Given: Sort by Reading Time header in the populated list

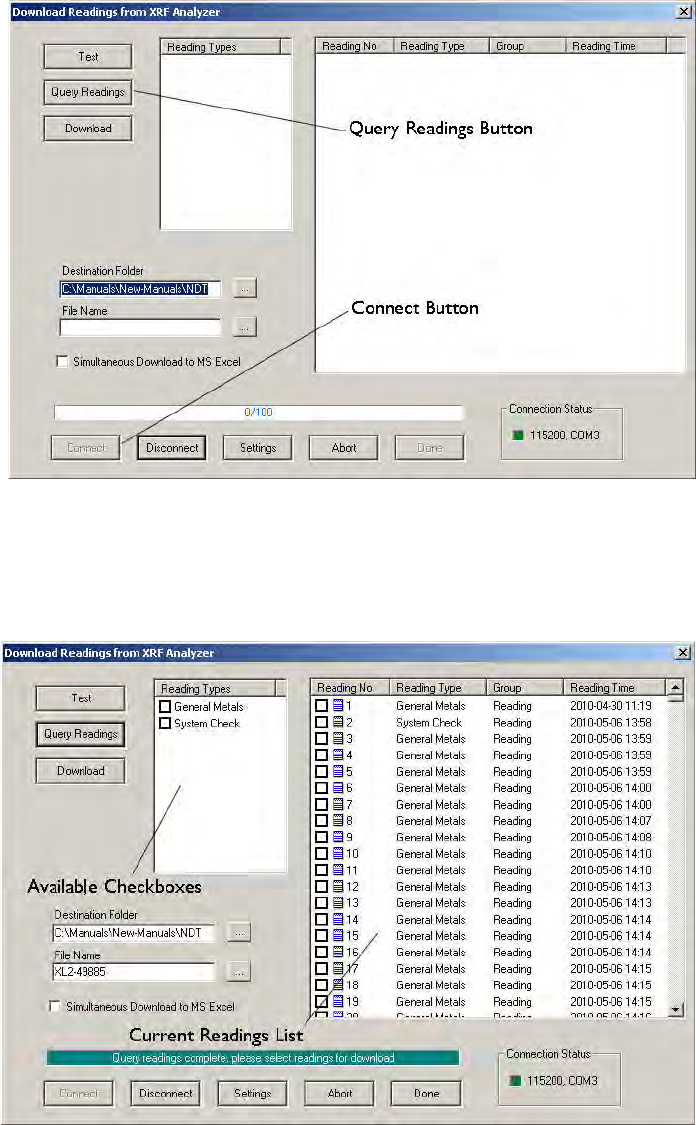Looking at the screenshot, I should coord(614,687).
